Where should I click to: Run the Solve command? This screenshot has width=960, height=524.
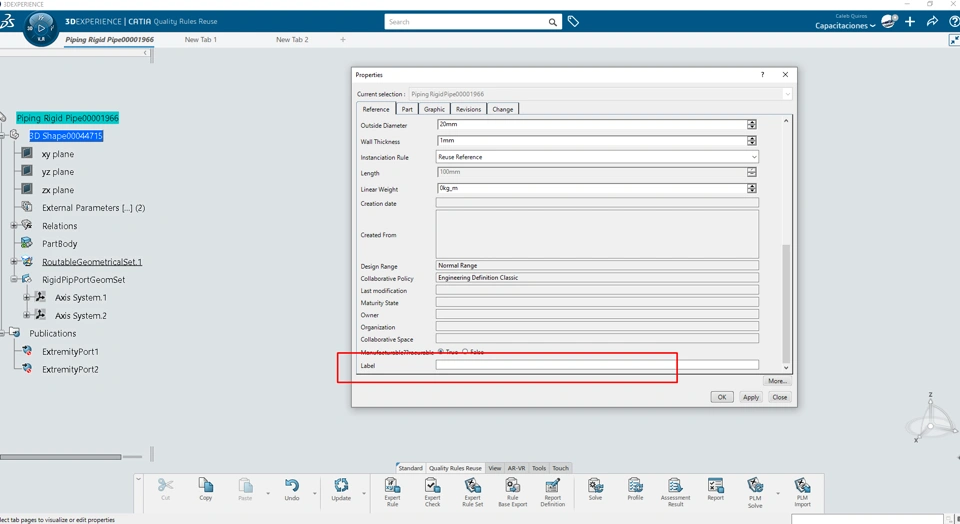pos(595,488)
